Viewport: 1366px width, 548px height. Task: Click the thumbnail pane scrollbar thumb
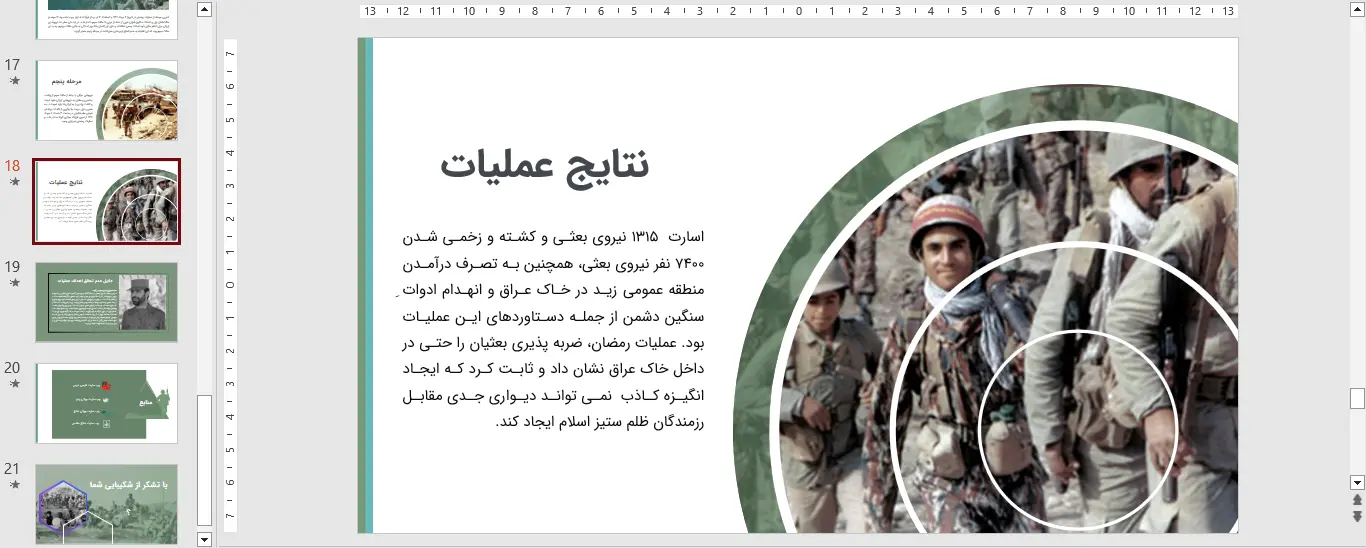tap(205, 460)
